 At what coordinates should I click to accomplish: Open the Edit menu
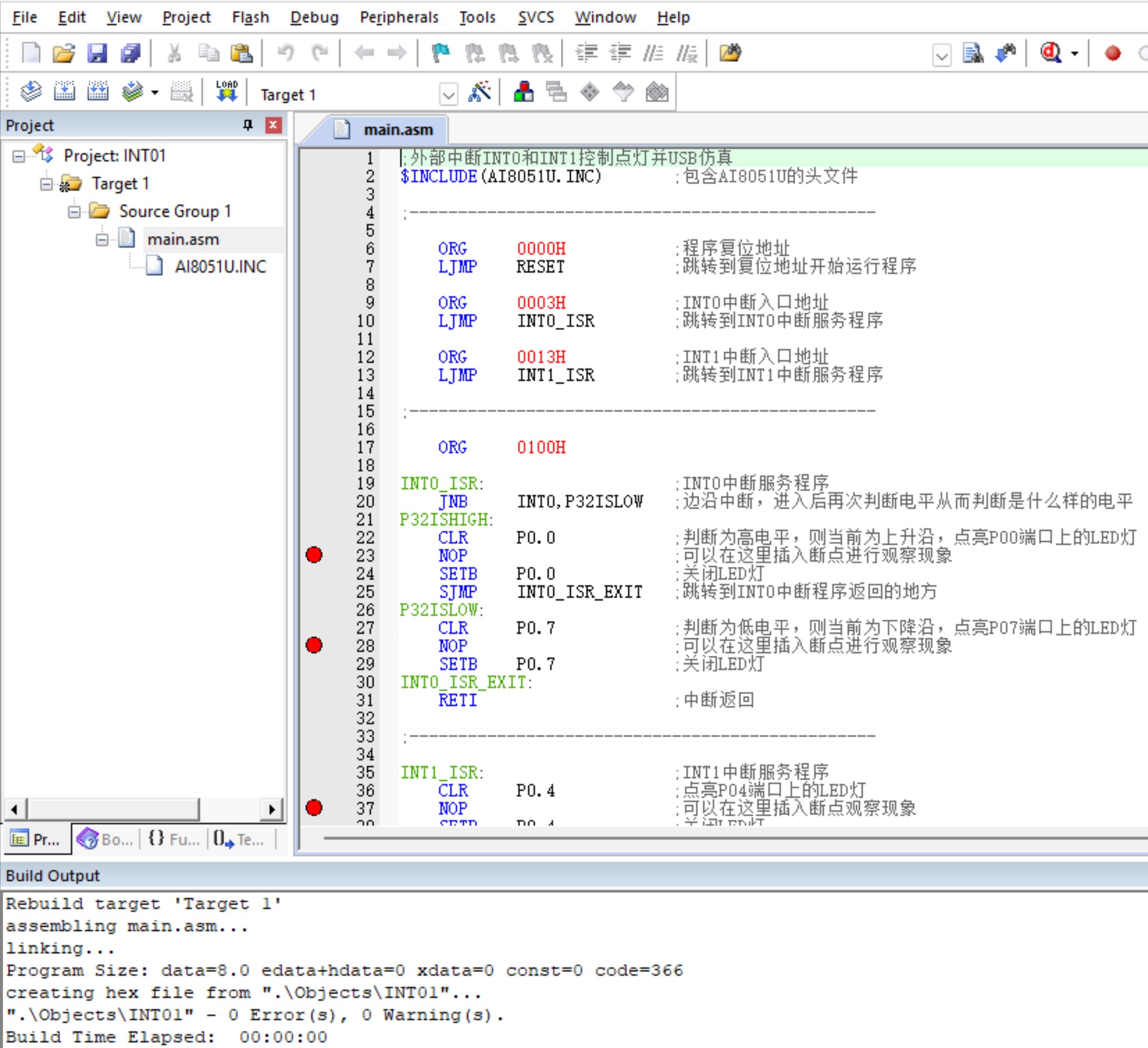tap(72, 17)
